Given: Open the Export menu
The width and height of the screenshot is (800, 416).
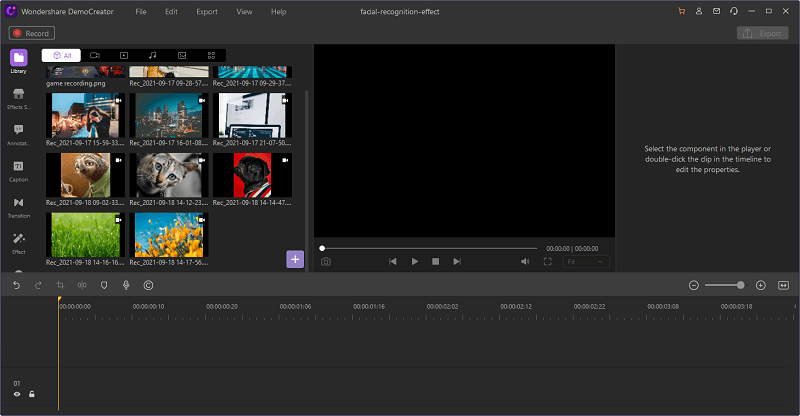Looking at the screenshot, I should (207, 11).
